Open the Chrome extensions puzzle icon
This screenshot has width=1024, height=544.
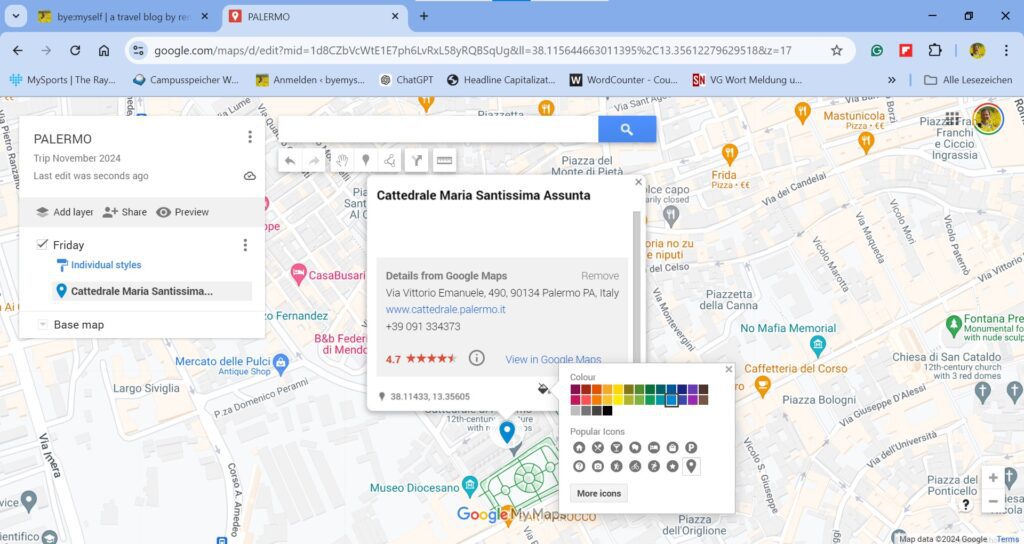tap(935, 50)
